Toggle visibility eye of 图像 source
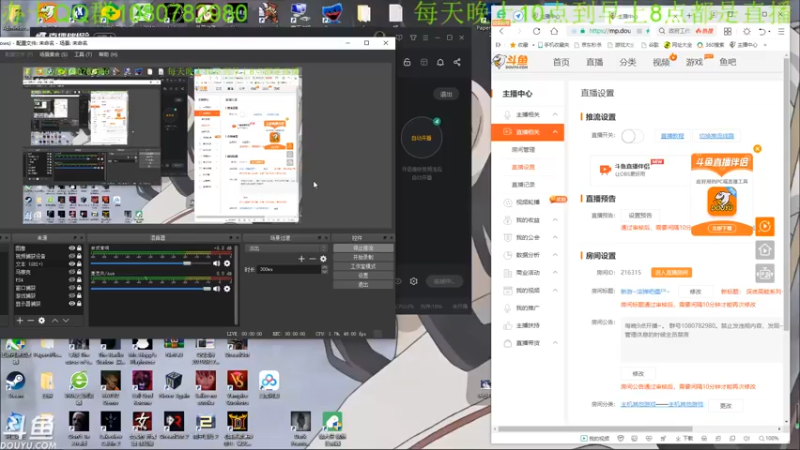This screenshot has height=450, width=800. (x=71, y=248)
